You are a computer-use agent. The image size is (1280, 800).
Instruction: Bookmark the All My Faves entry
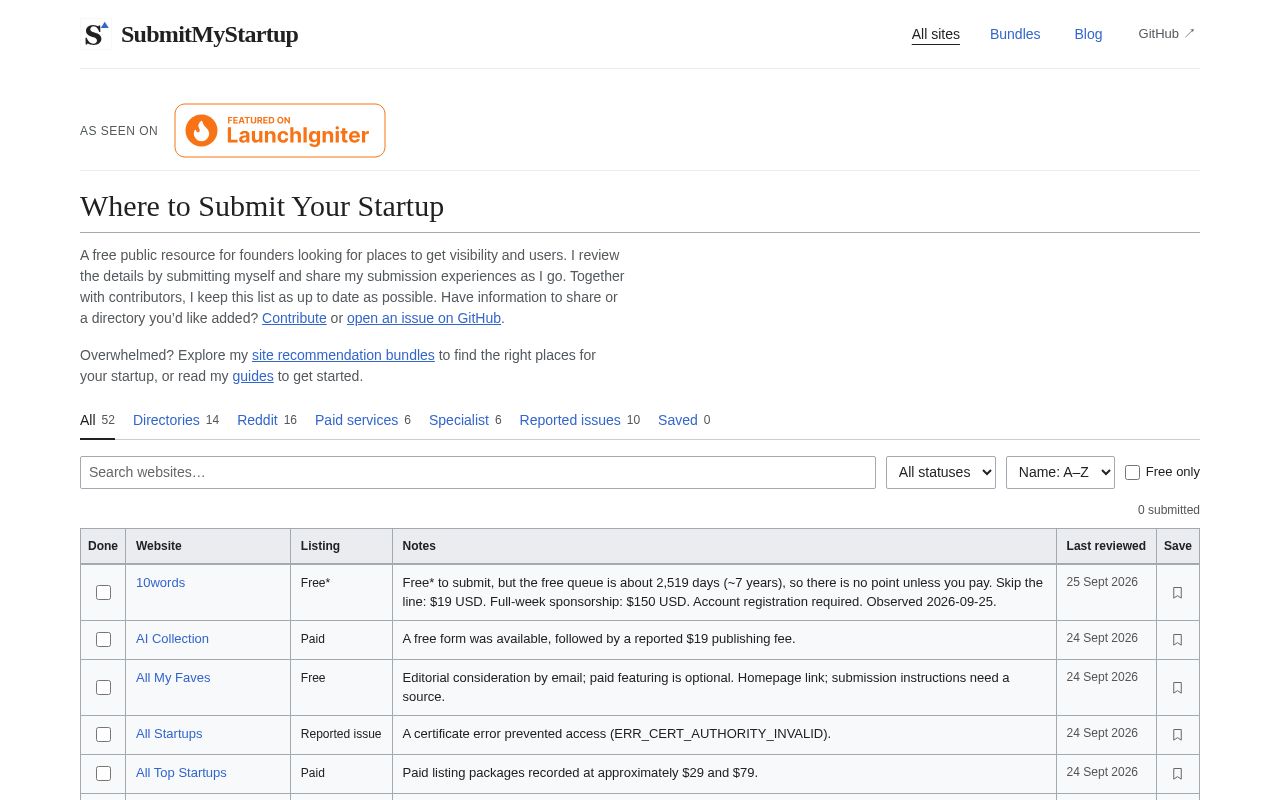[1177, 688]
